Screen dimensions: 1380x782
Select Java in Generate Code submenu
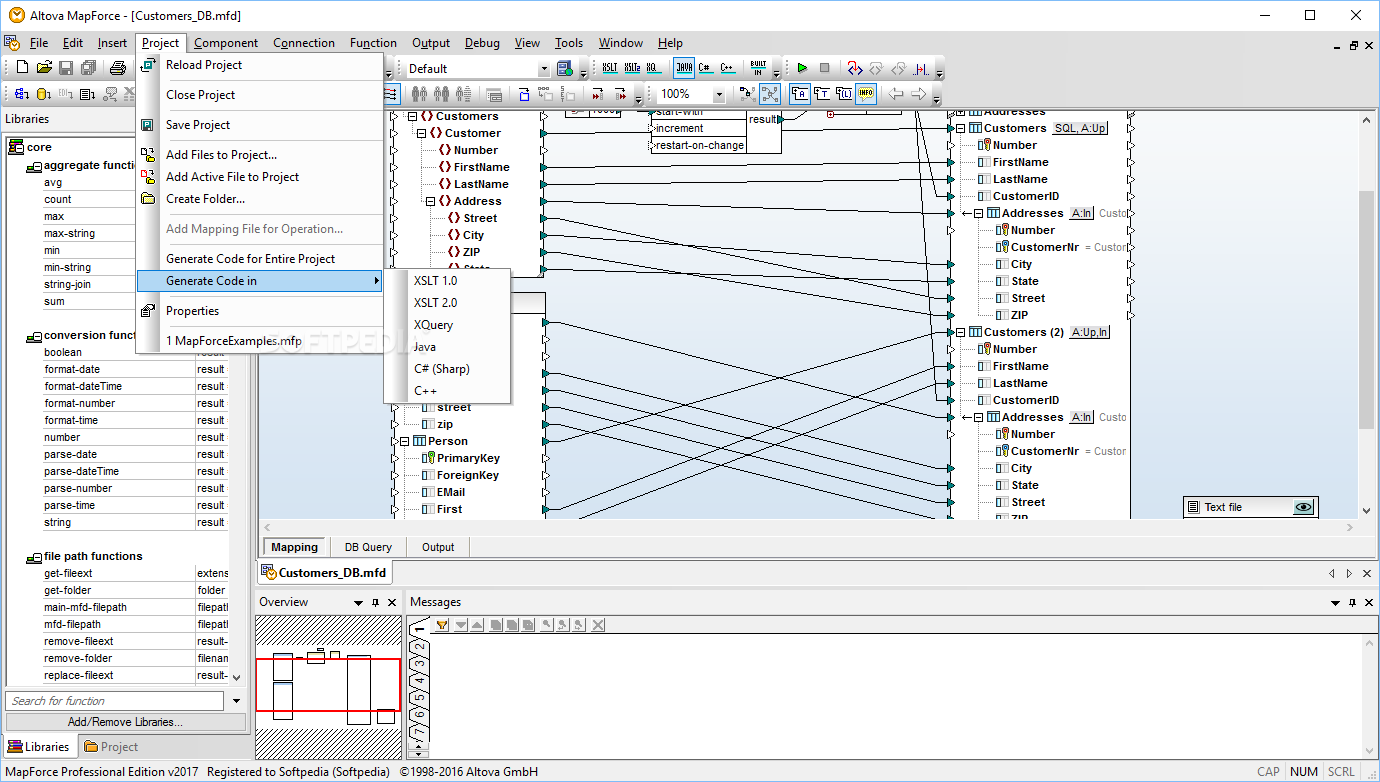click(447, 347)
